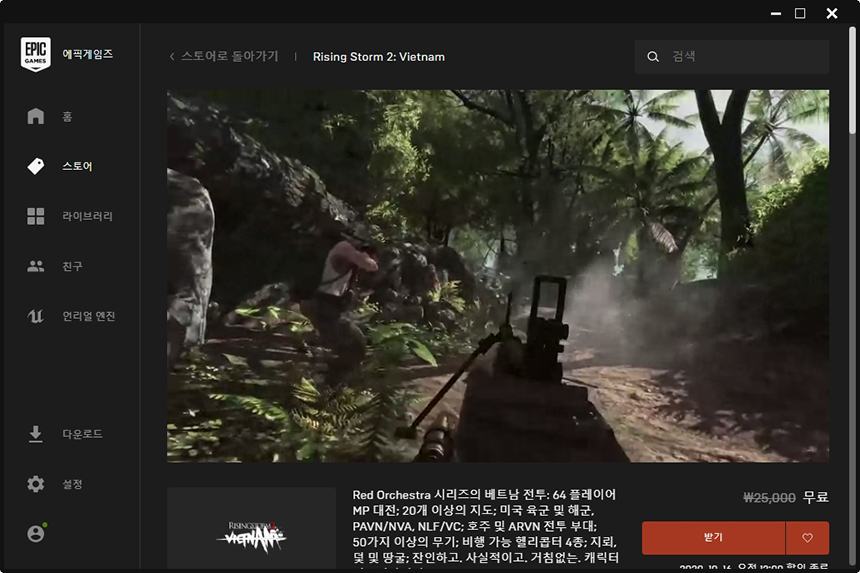The height and width of the screenshot is (573, 860).
Task: Maximize the launcher window
Action: click(x=800, y=13)
